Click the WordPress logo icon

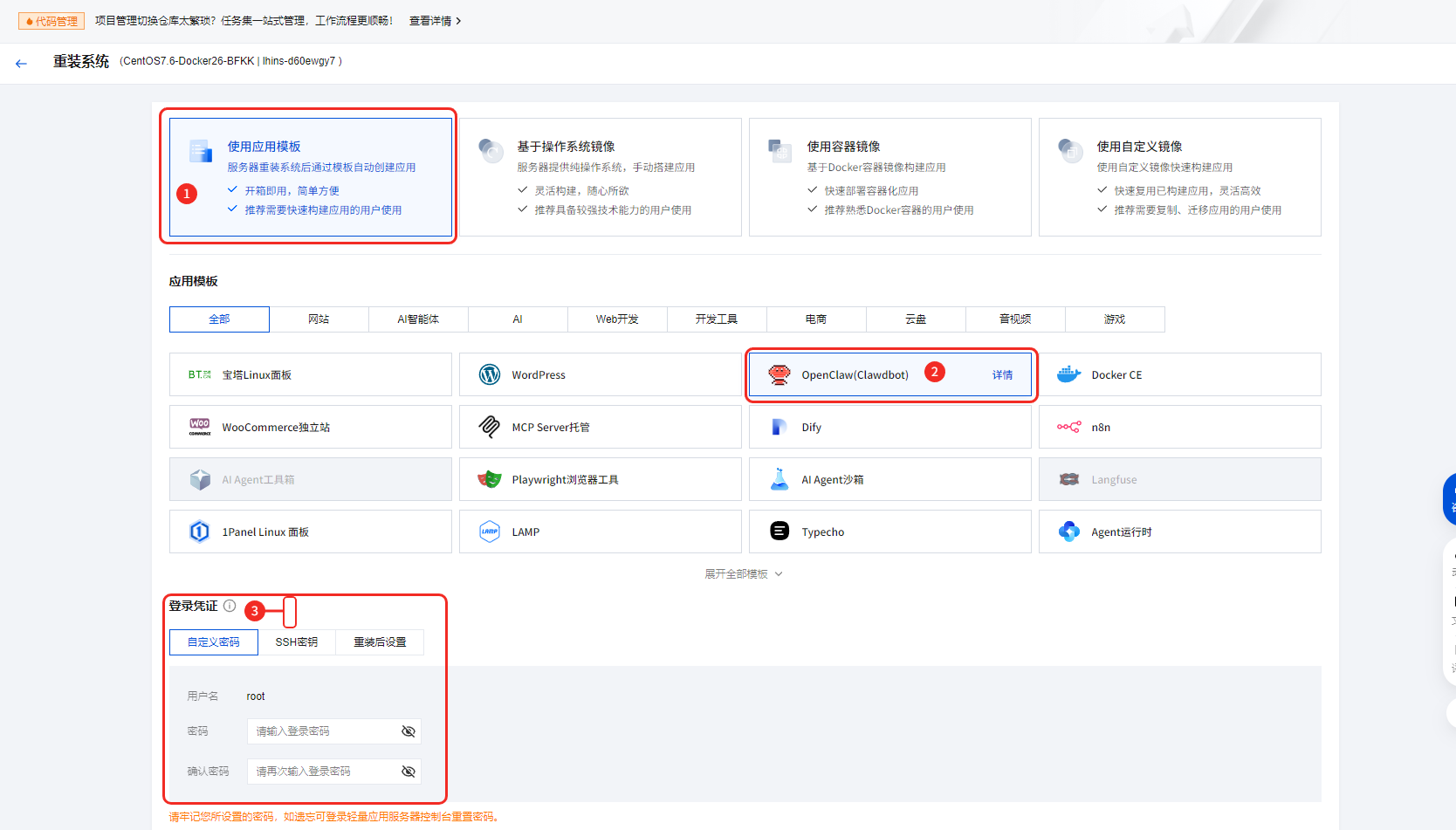tap(490, 374)
